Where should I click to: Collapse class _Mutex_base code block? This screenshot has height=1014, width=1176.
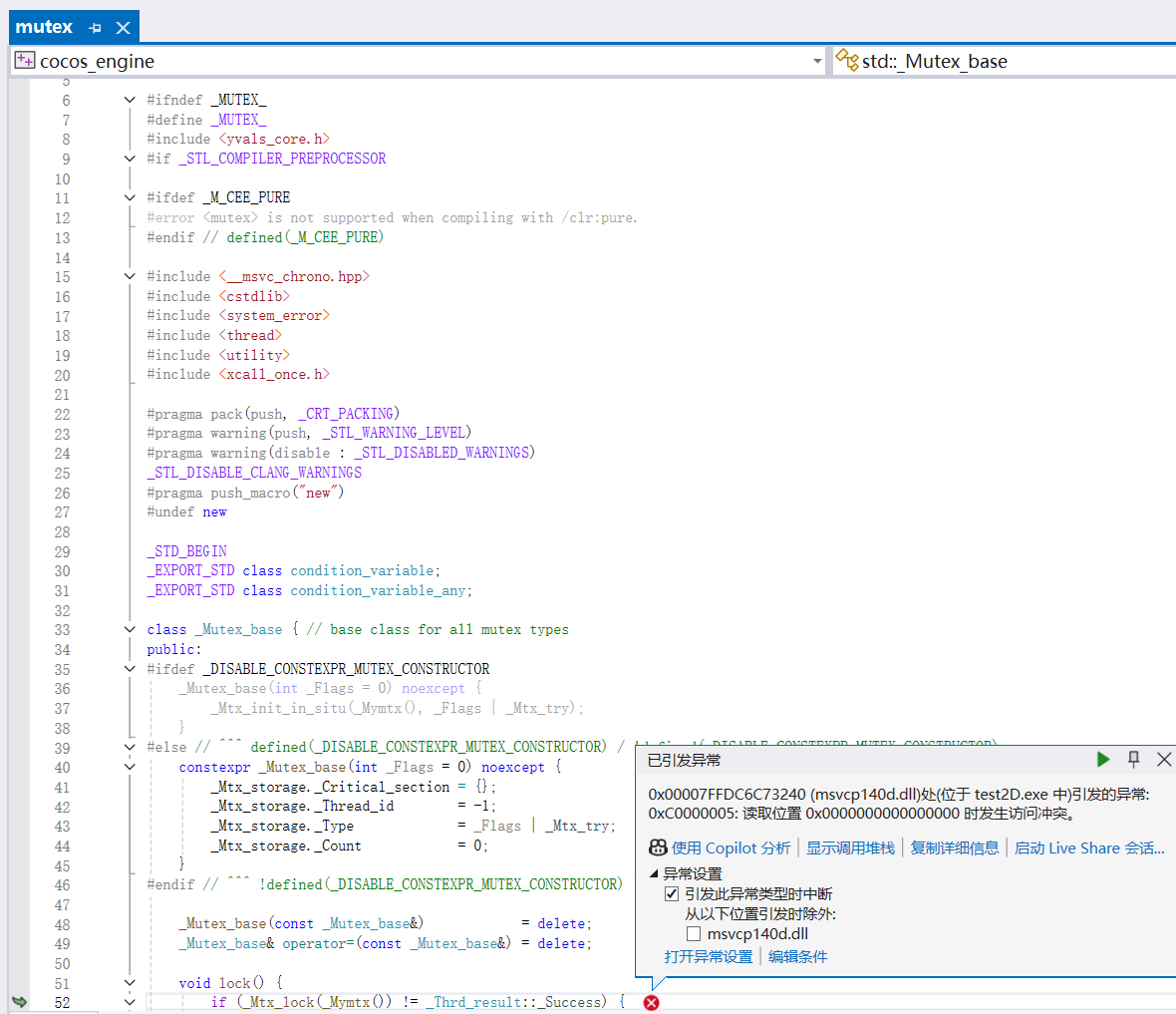pyautogui.click(x=130, y=629)
